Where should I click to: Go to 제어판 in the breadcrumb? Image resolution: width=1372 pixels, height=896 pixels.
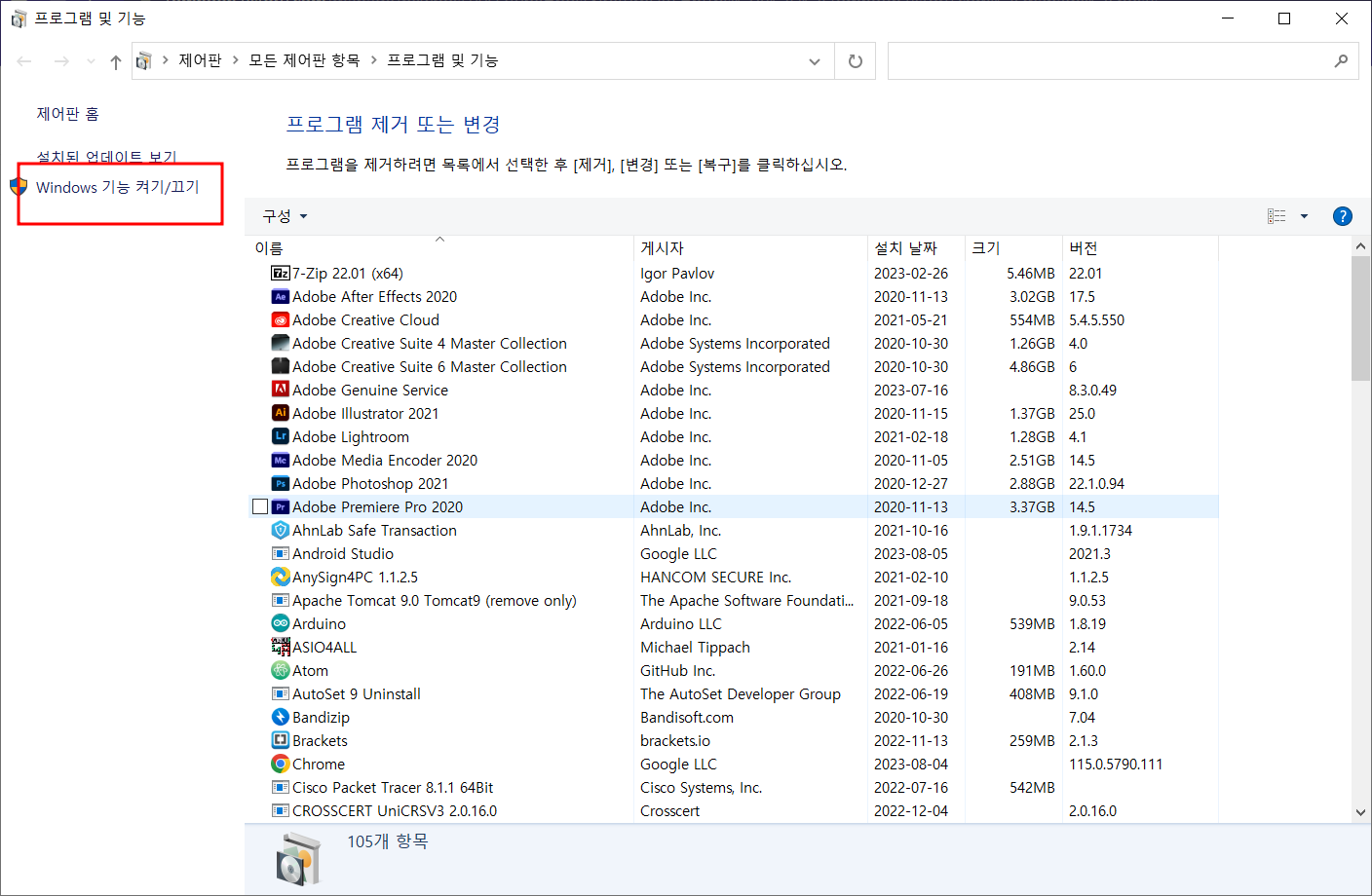pyautogui.click(x=200, y=60)
